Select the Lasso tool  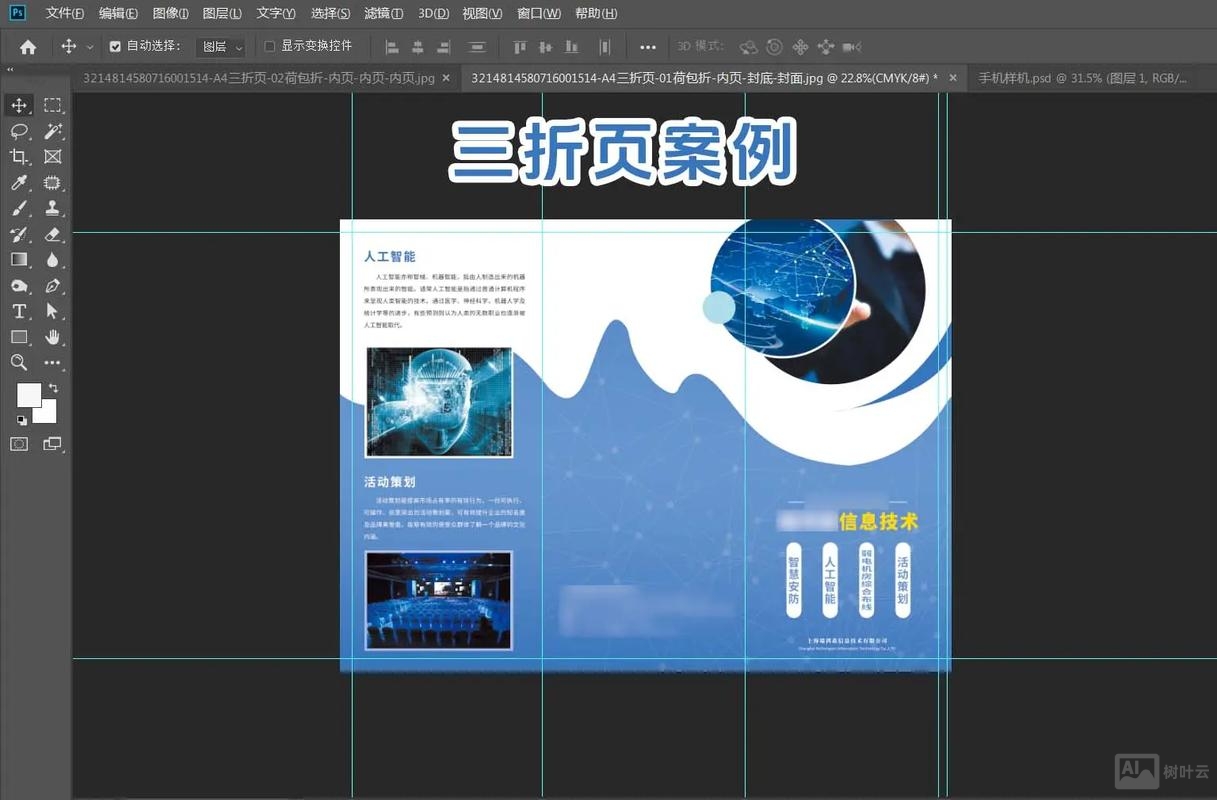click(18, 131)
